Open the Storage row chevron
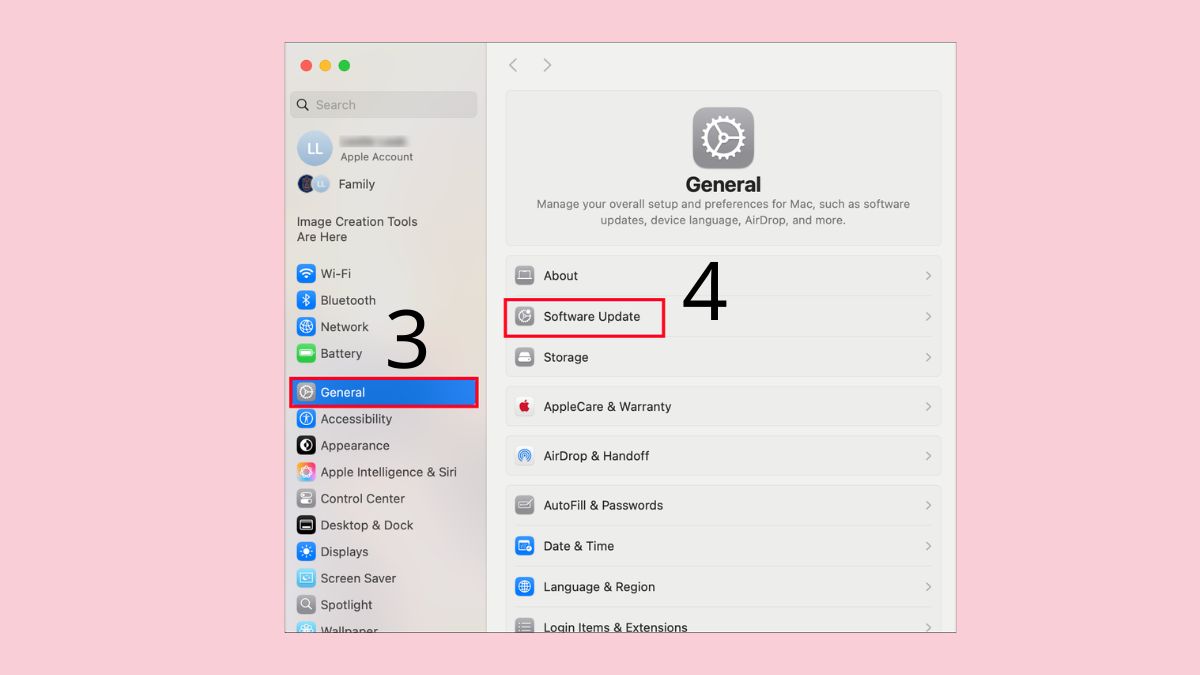This screenshot has width=1200, height=675. click(928, 357)
